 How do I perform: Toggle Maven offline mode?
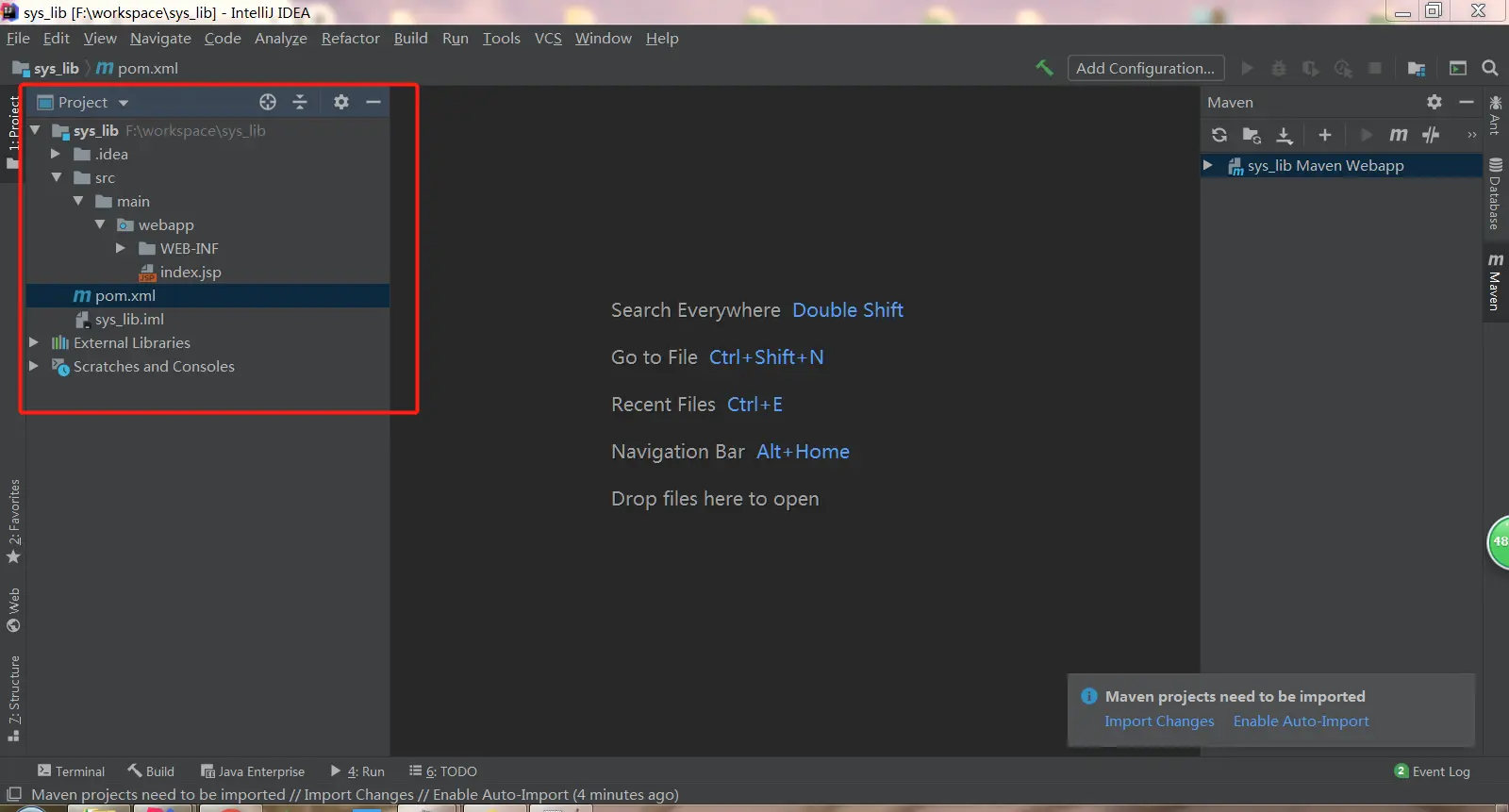[1431, 135]
